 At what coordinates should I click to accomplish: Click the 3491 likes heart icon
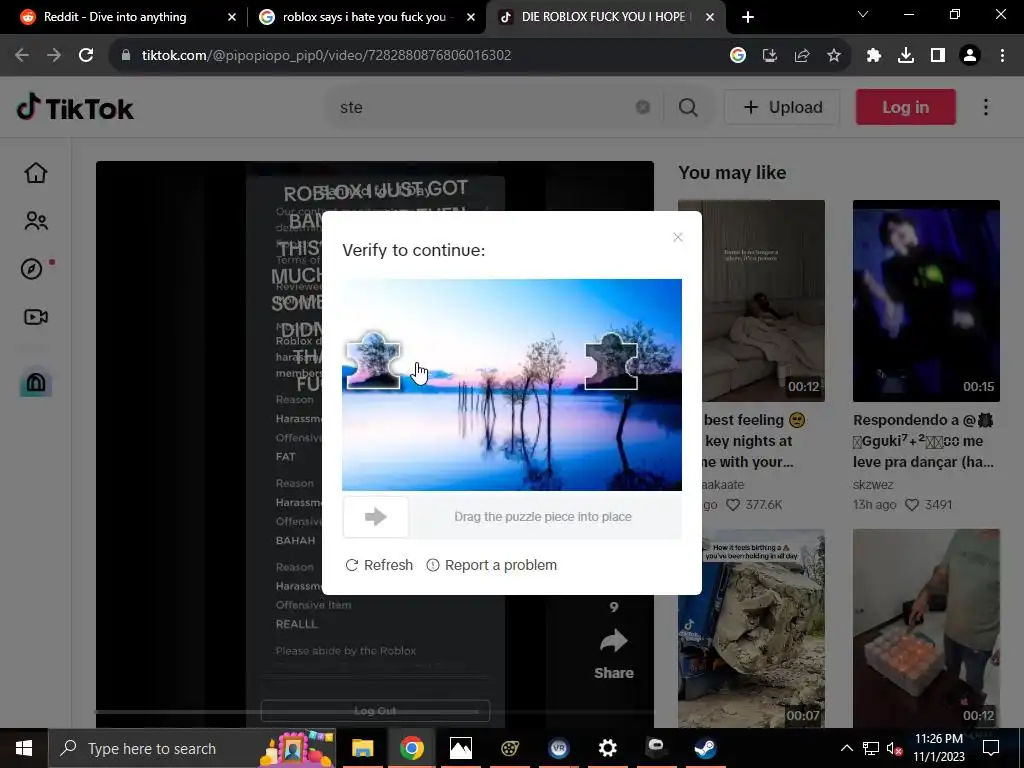point(912,505)
